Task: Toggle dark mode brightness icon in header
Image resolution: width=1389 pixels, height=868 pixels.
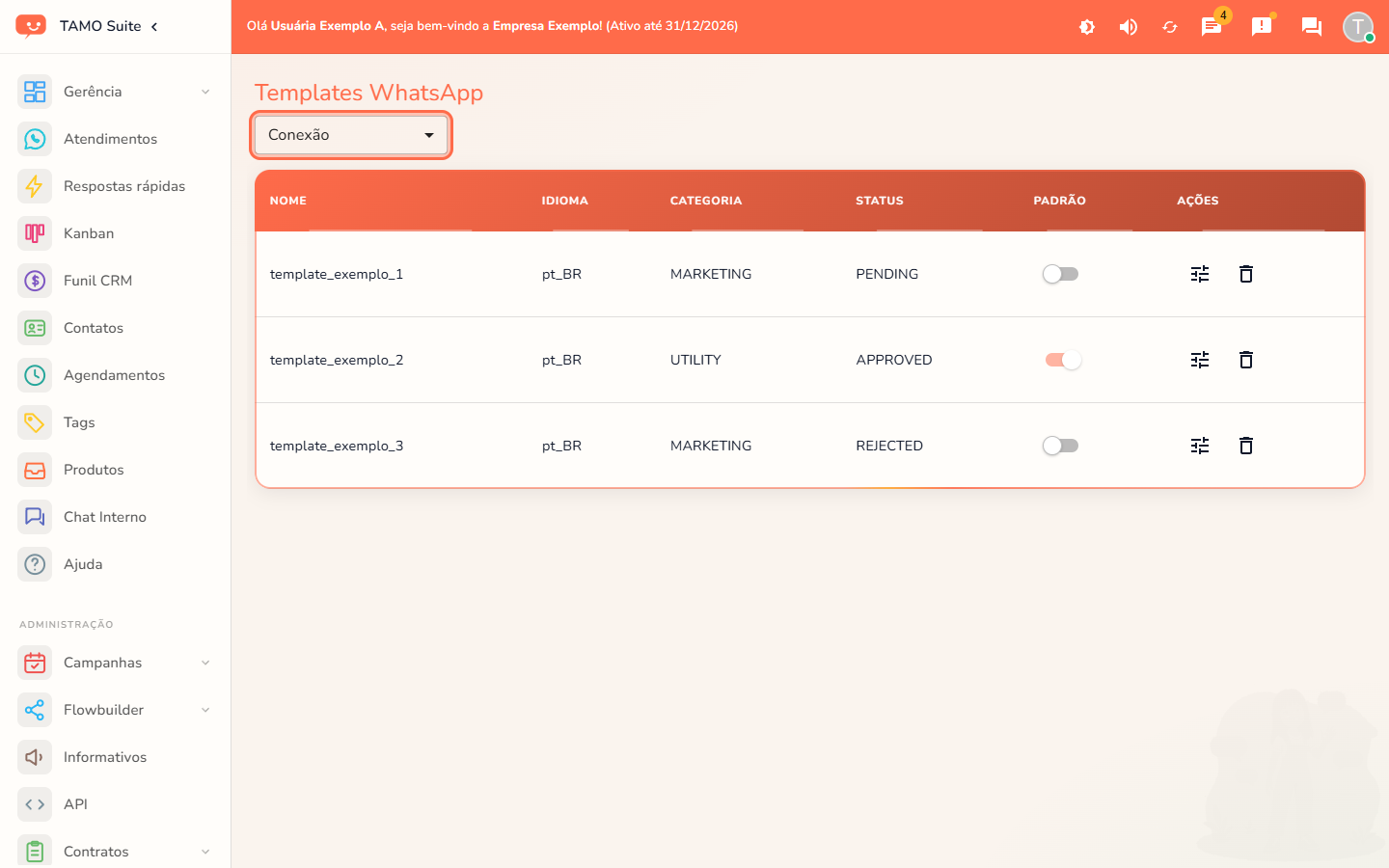Action: (x=1087, y=27)
